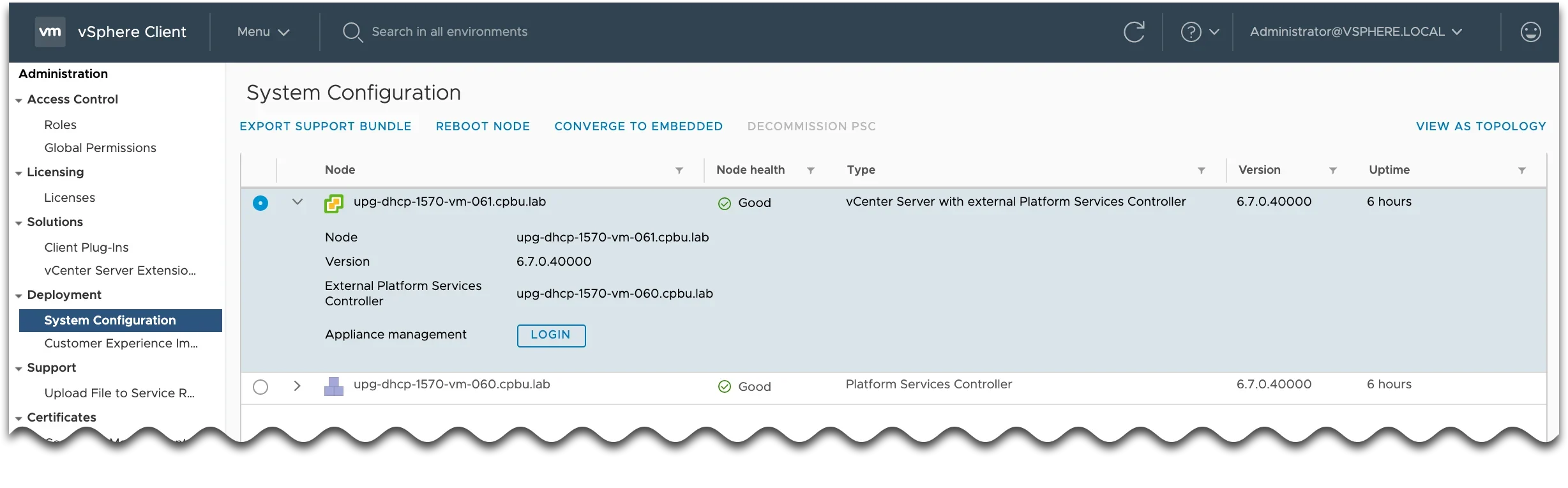Open vCenter Server Extensions item

[120, 271]
